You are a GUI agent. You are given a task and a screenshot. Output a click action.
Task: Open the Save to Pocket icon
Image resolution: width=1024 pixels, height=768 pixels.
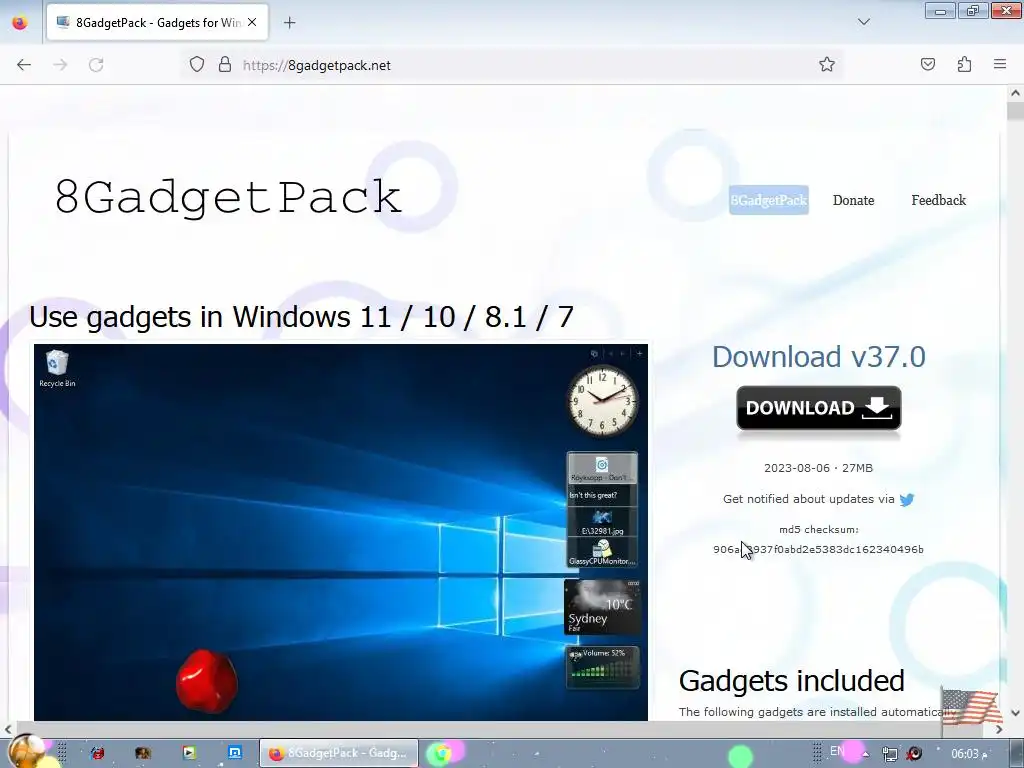pyautogui.click(x=928, y=64)
